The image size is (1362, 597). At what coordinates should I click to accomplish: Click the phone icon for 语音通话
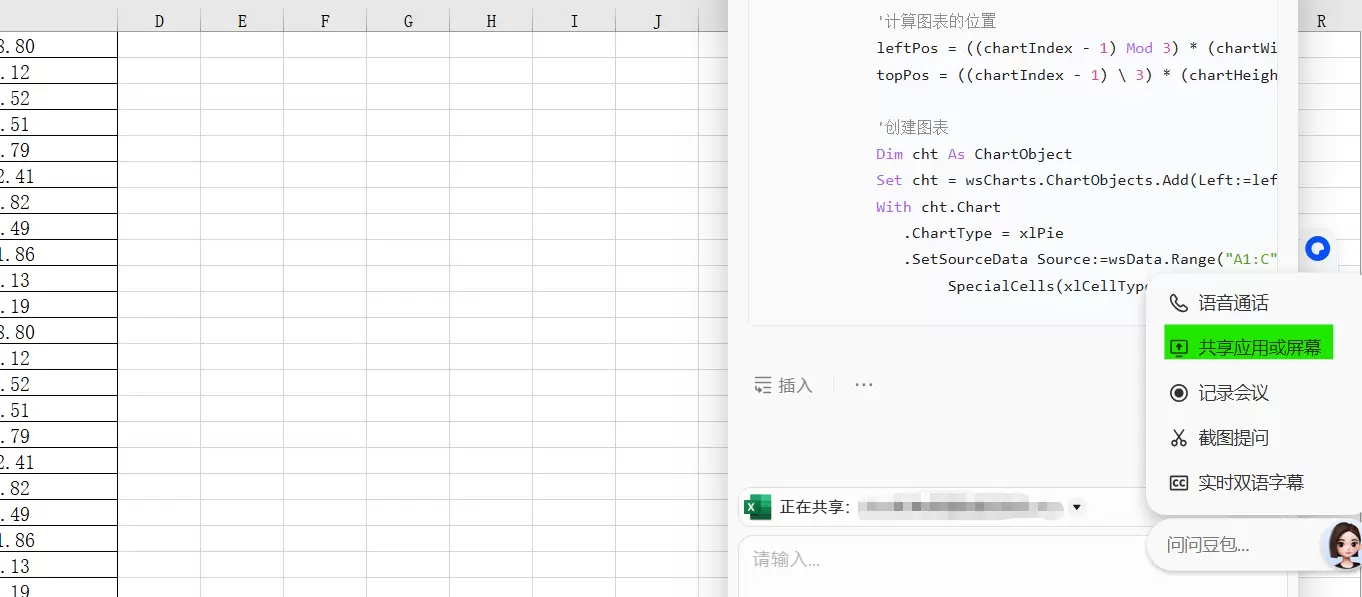(x=1179, y=303)
